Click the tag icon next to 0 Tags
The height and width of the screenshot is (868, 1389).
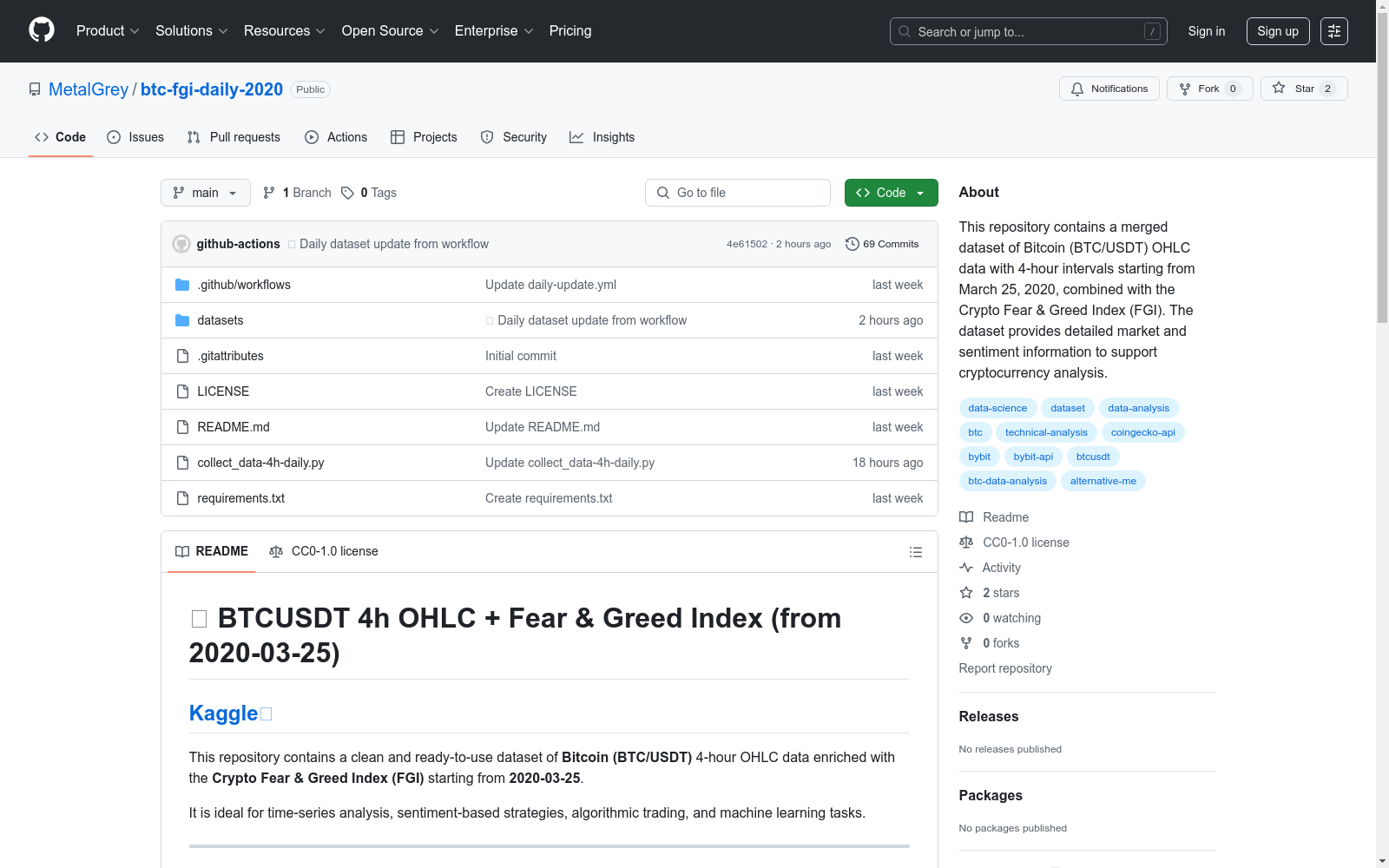[347, 193]
